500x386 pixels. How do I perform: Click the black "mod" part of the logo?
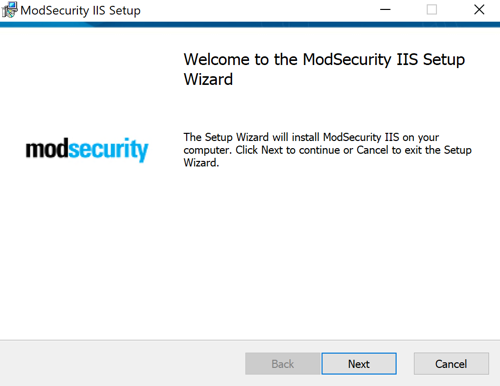47,148
